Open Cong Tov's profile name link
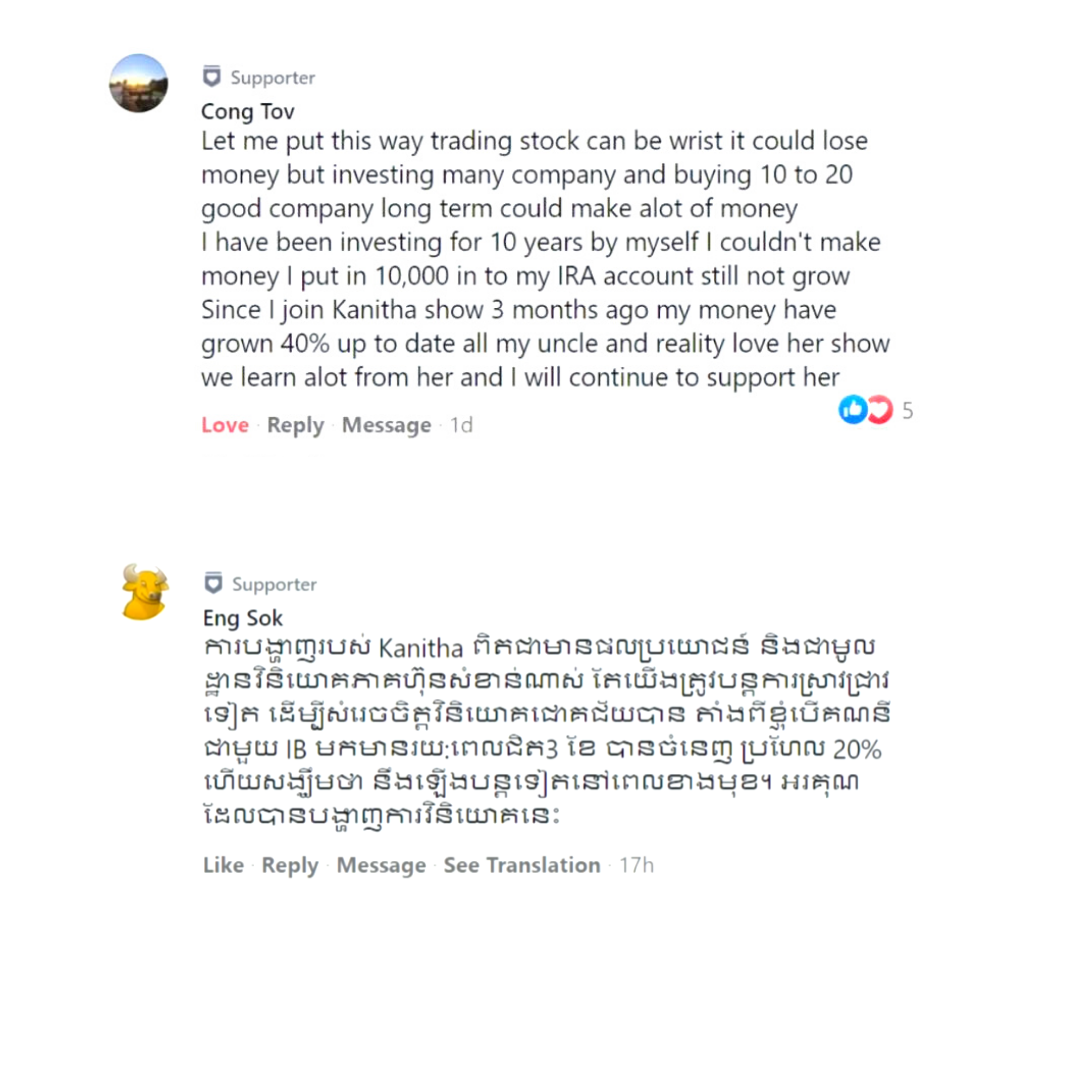Screen dimensions: 1080x1080 [x=247, y=111]
